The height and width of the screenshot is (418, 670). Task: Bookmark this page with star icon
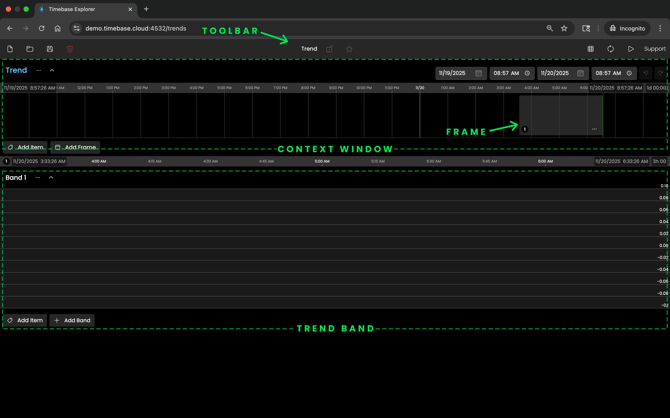[564, 28]
